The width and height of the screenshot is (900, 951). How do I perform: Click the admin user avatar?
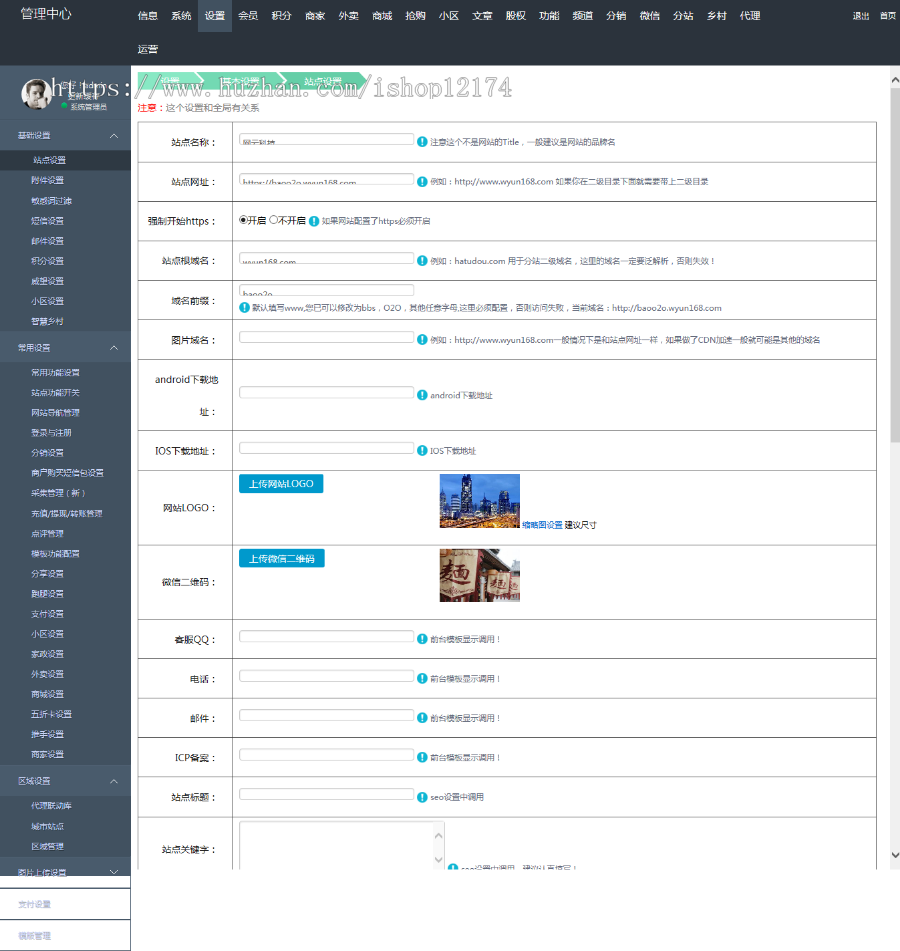pos(36,94)
